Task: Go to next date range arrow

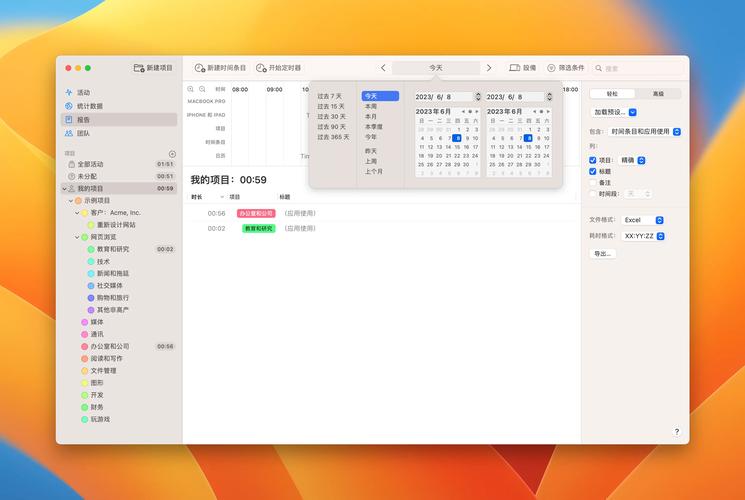Action: tap(489, 68)
